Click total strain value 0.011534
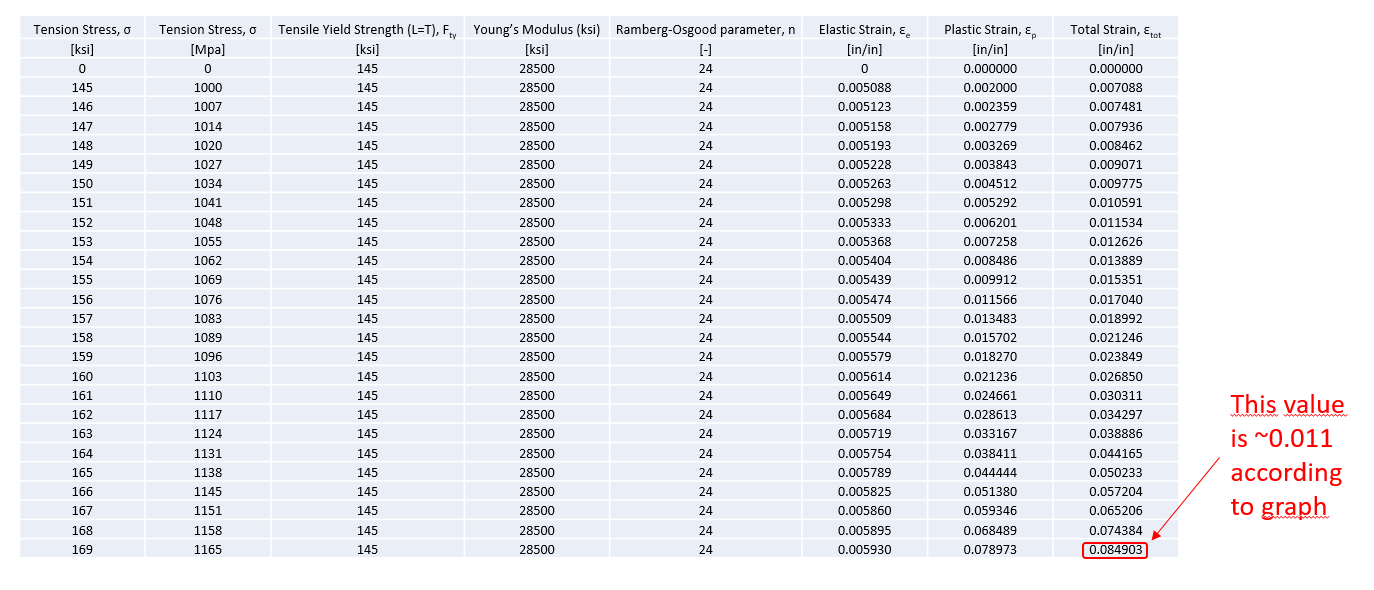1374x590 pixels. [x=1115, y=222]
